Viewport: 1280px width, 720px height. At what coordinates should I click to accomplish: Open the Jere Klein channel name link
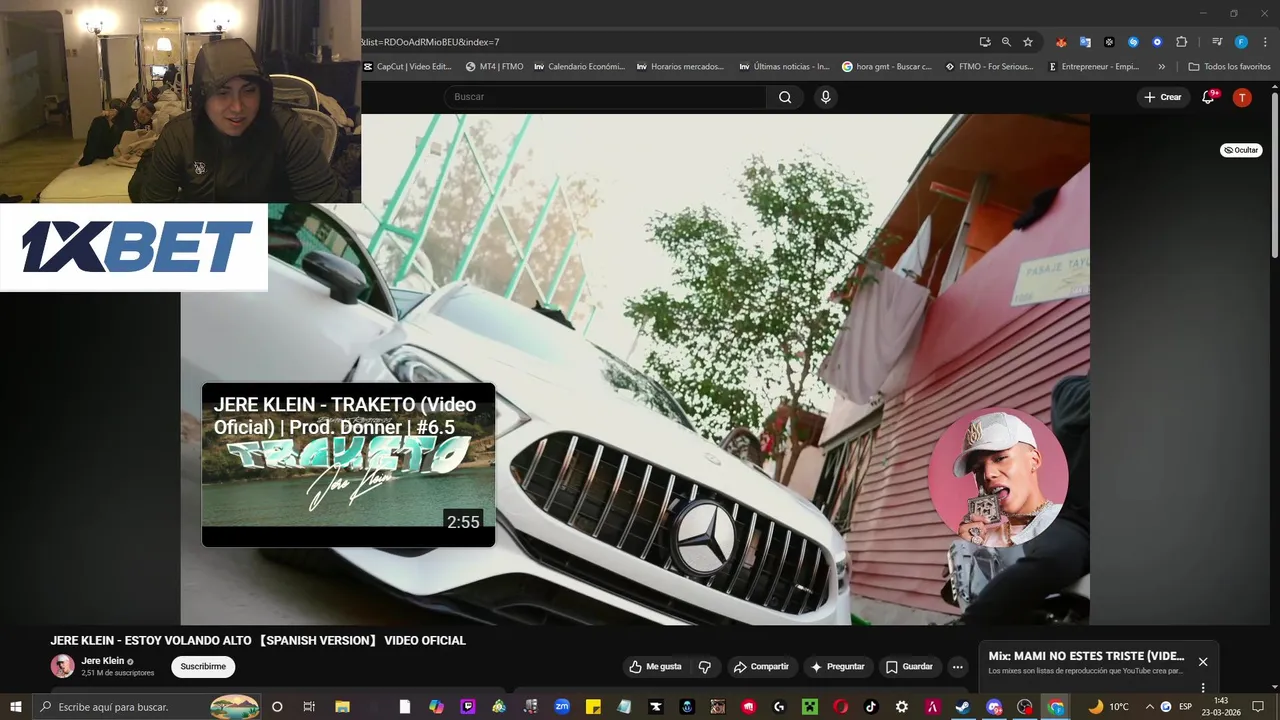(x=103, y=661)
